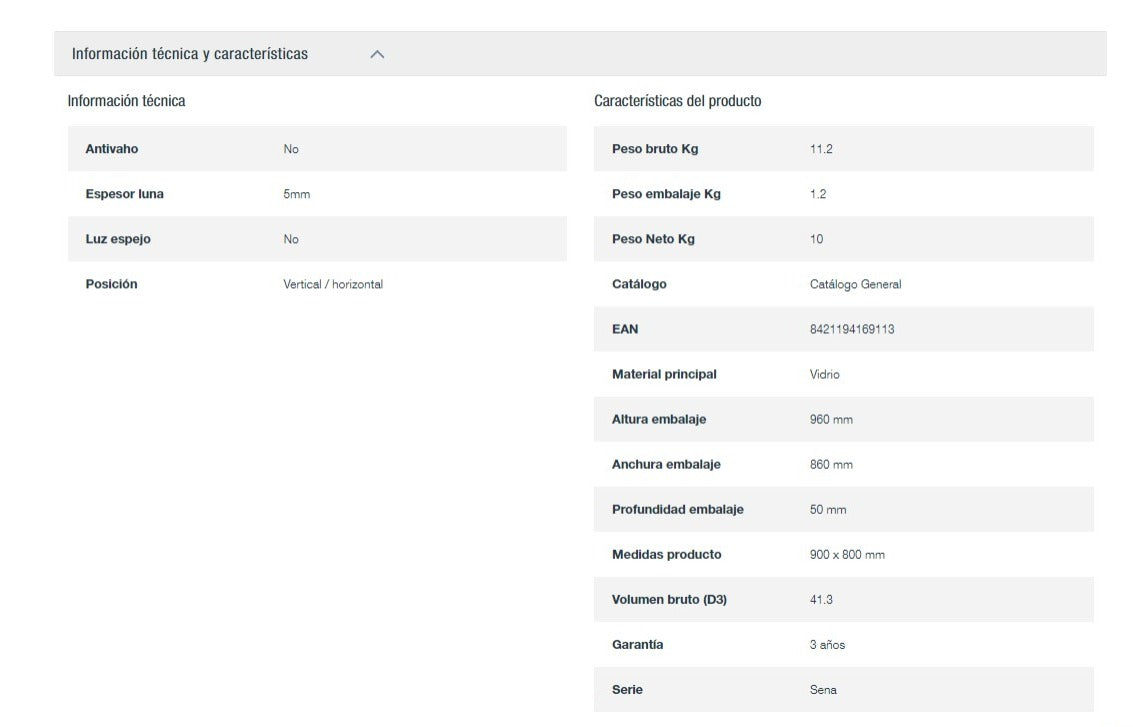Image resolution: width=1133 pixels, height=727 pixels.
Task: Click the 'Anchura embalaje' label
Action: point(666,464)
